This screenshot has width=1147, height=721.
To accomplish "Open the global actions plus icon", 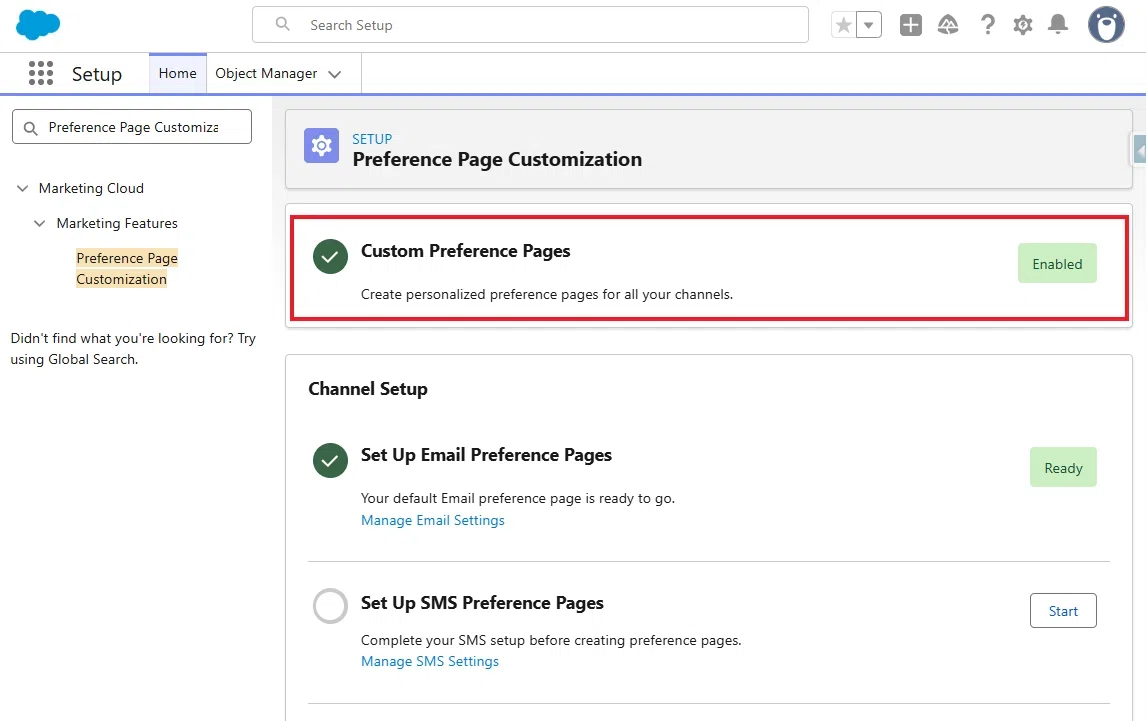I will click(911, 25).
